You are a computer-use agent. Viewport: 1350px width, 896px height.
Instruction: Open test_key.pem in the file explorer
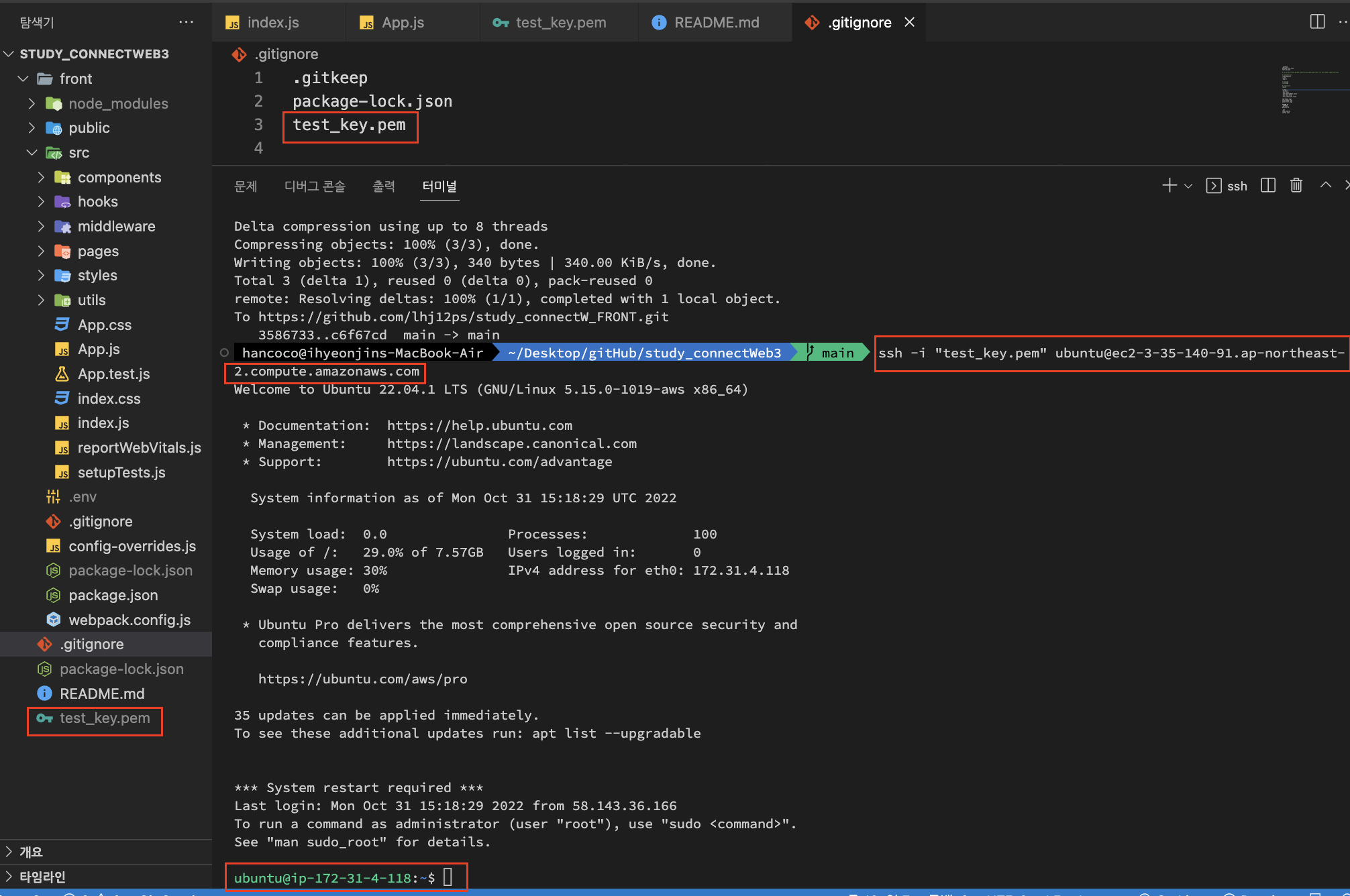(x=105, y=718)
